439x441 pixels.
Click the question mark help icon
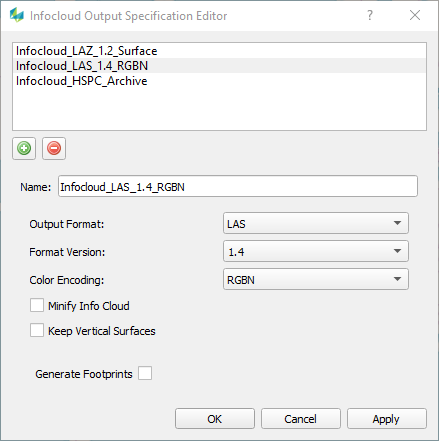pos(370,15)
